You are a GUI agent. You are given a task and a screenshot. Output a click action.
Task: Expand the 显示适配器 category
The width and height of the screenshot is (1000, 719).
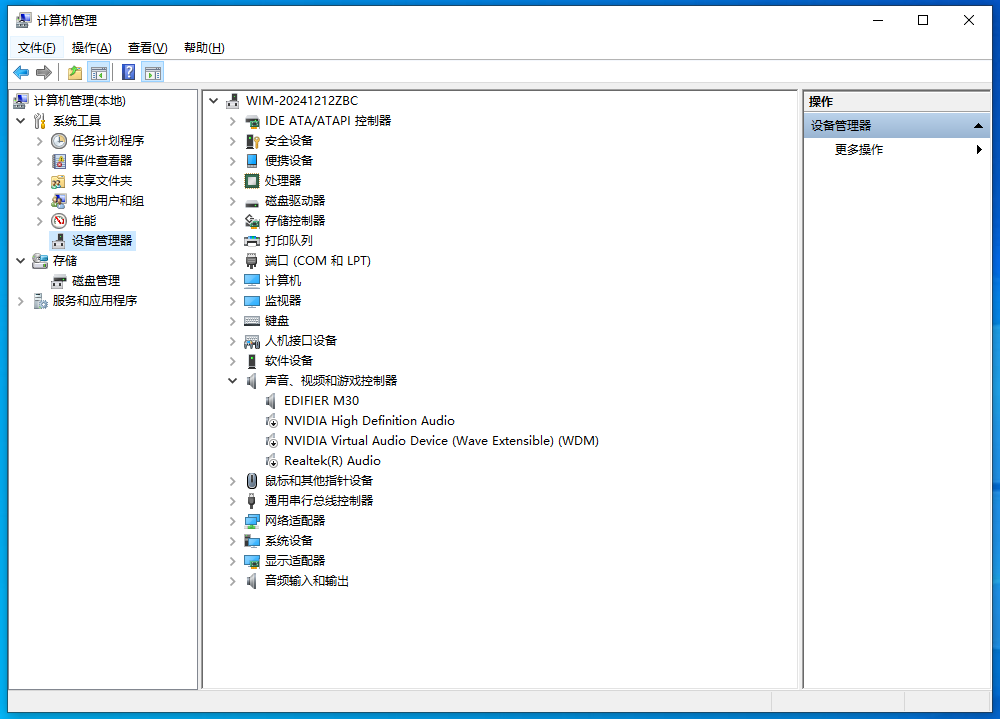(232, 560)
